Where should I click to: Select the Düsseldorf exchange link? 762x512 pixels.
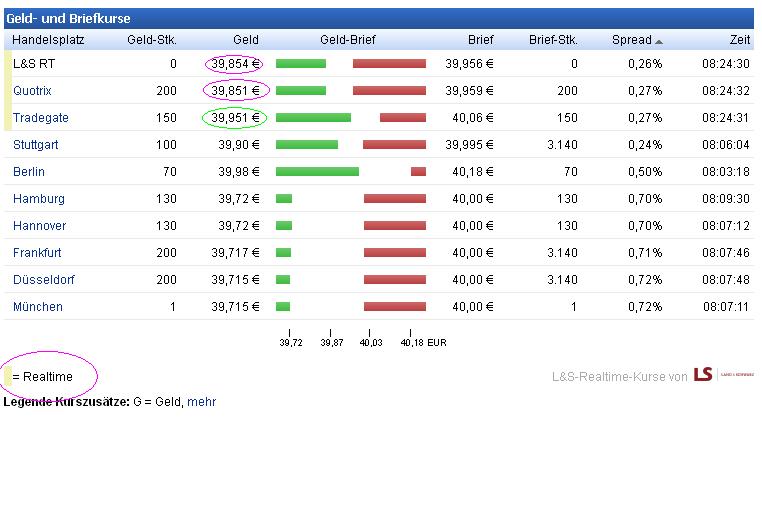pyautogui.click(x=44, y=280)
